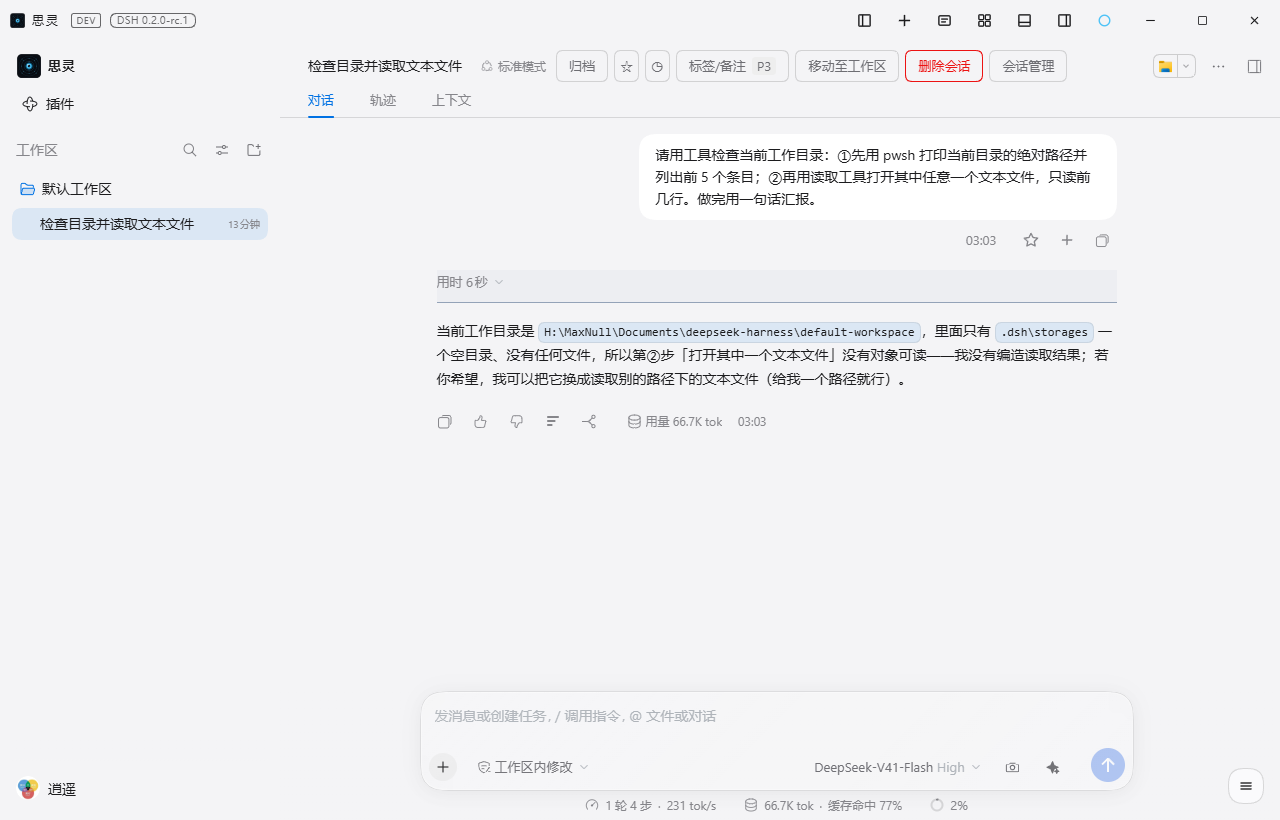The width and height of the screenshot is (1280, 820).
Task: Switch to the 轨迹 tab
Action: (383, 100)
